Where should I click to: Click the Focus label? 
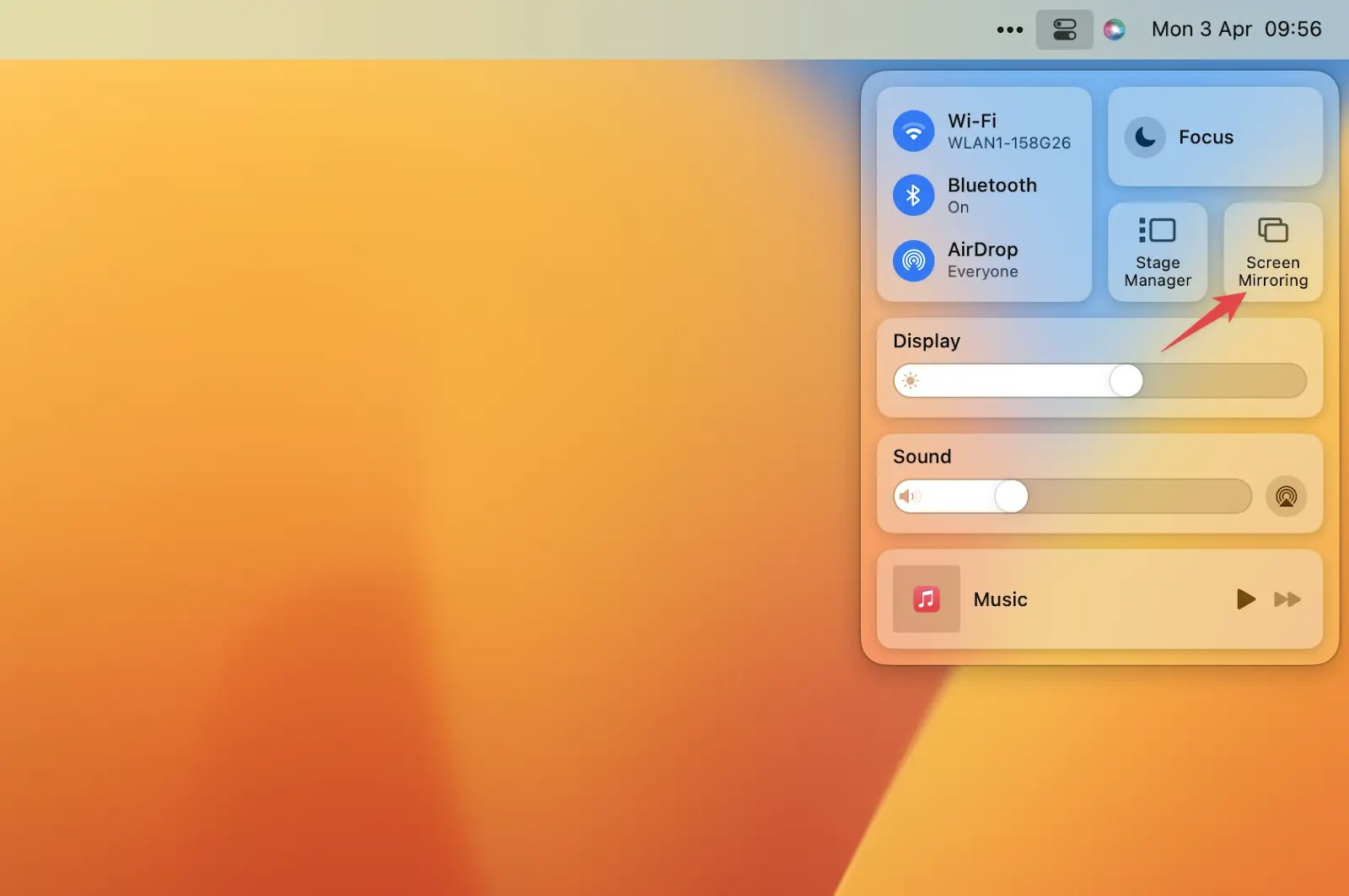pyautogui.click(x=1207, y=137)
